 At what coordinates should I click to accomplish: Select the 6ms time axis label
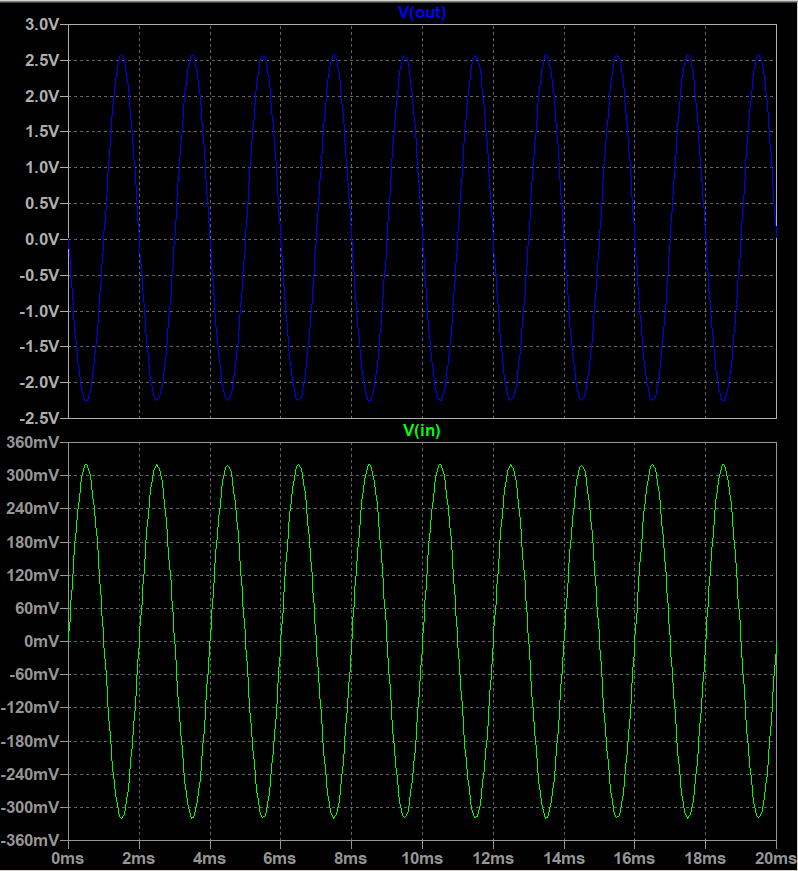pos(280,859)
